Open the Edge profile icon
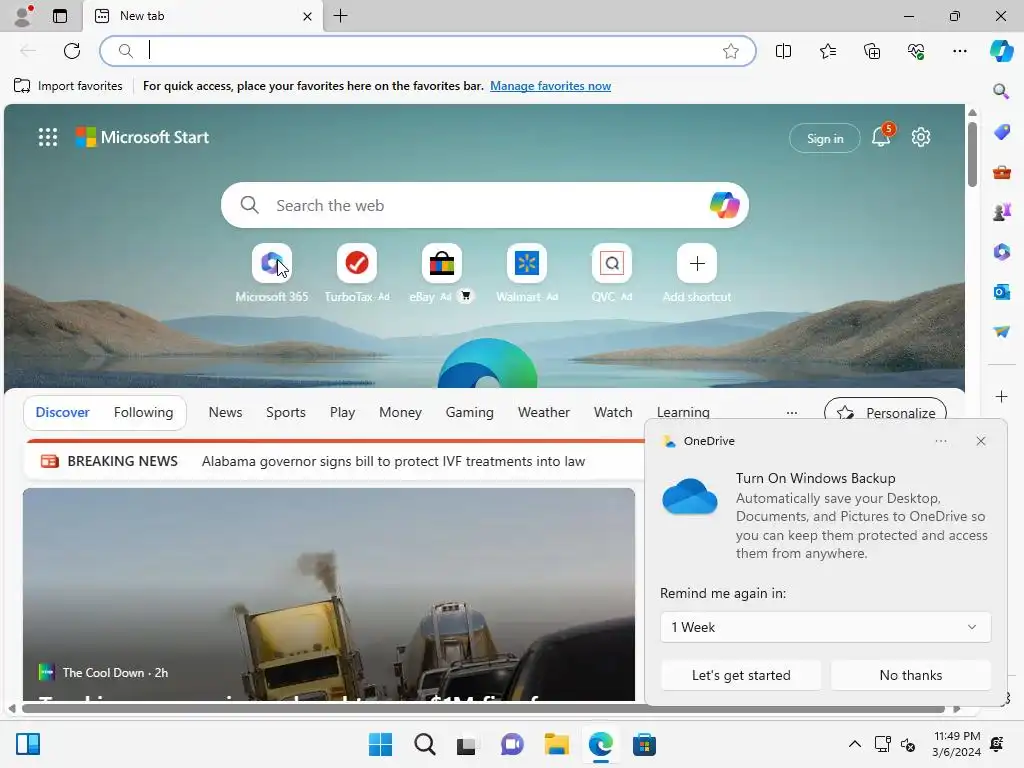This screenshot has height=768, width=1024. [x=23, y=16]
